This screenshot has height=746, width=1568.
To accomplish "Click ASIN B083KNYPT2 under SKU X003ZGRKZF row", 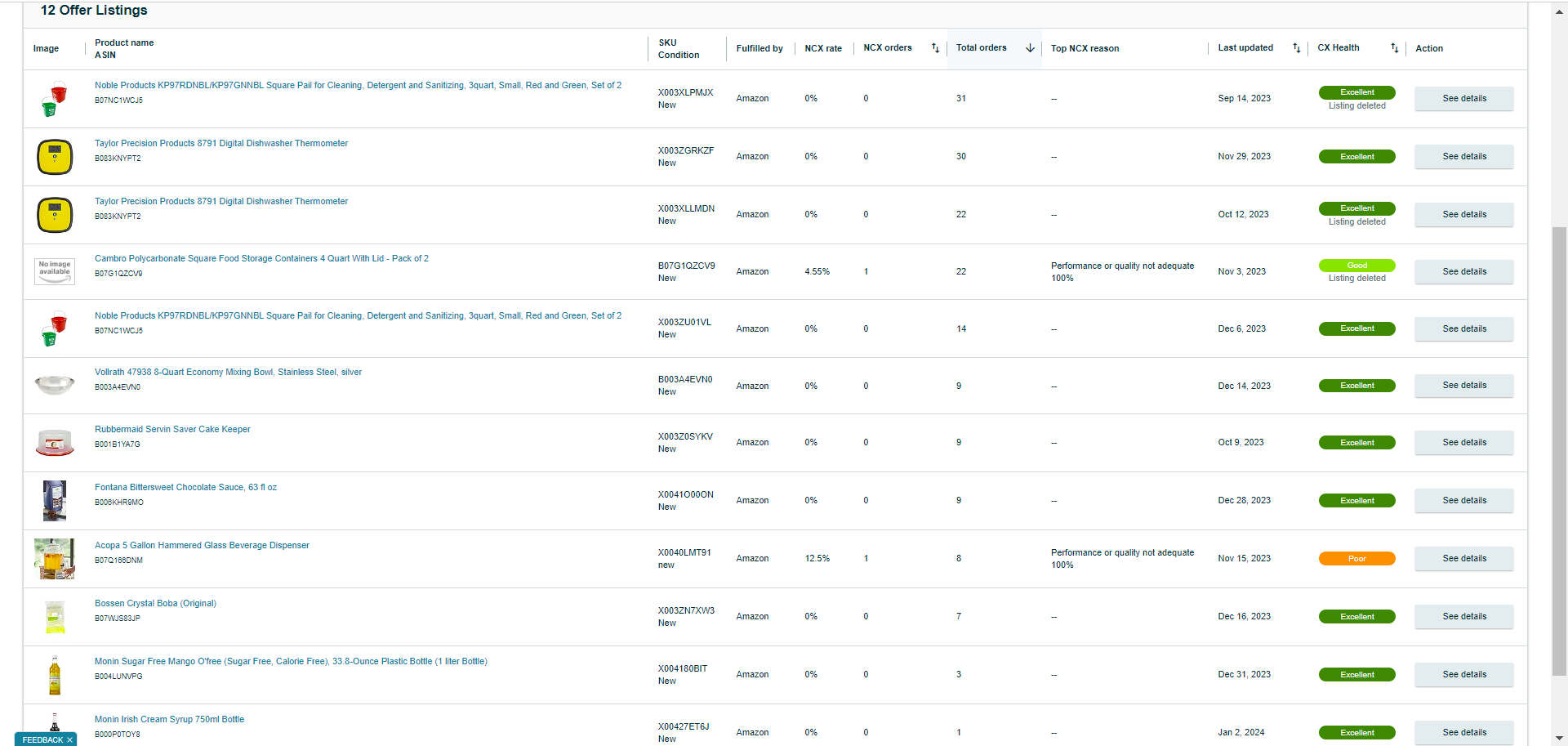I will 118,159.
